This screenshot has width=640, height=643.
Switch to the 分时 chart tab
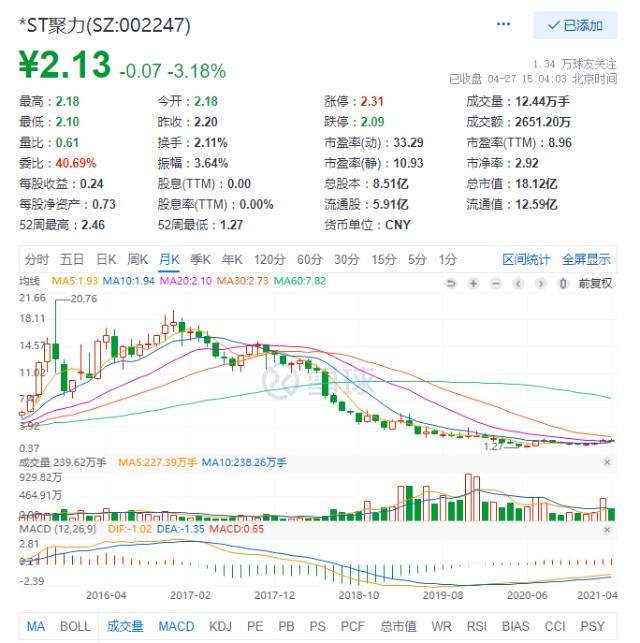[x=36, y=260]
